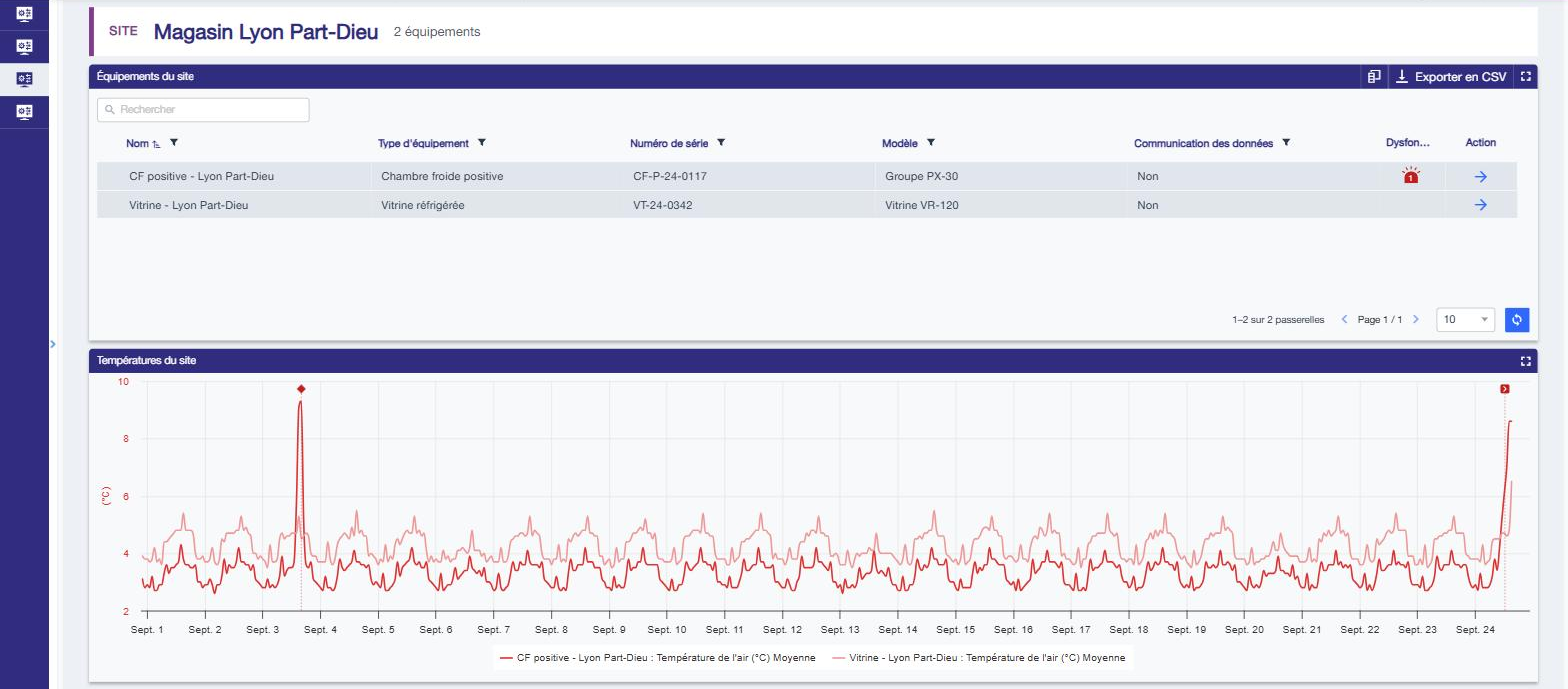This screenshot has width=1568, height=689.
Task: Toggle the Vitrine temperature series legend
Action: (x=978, y=658)
